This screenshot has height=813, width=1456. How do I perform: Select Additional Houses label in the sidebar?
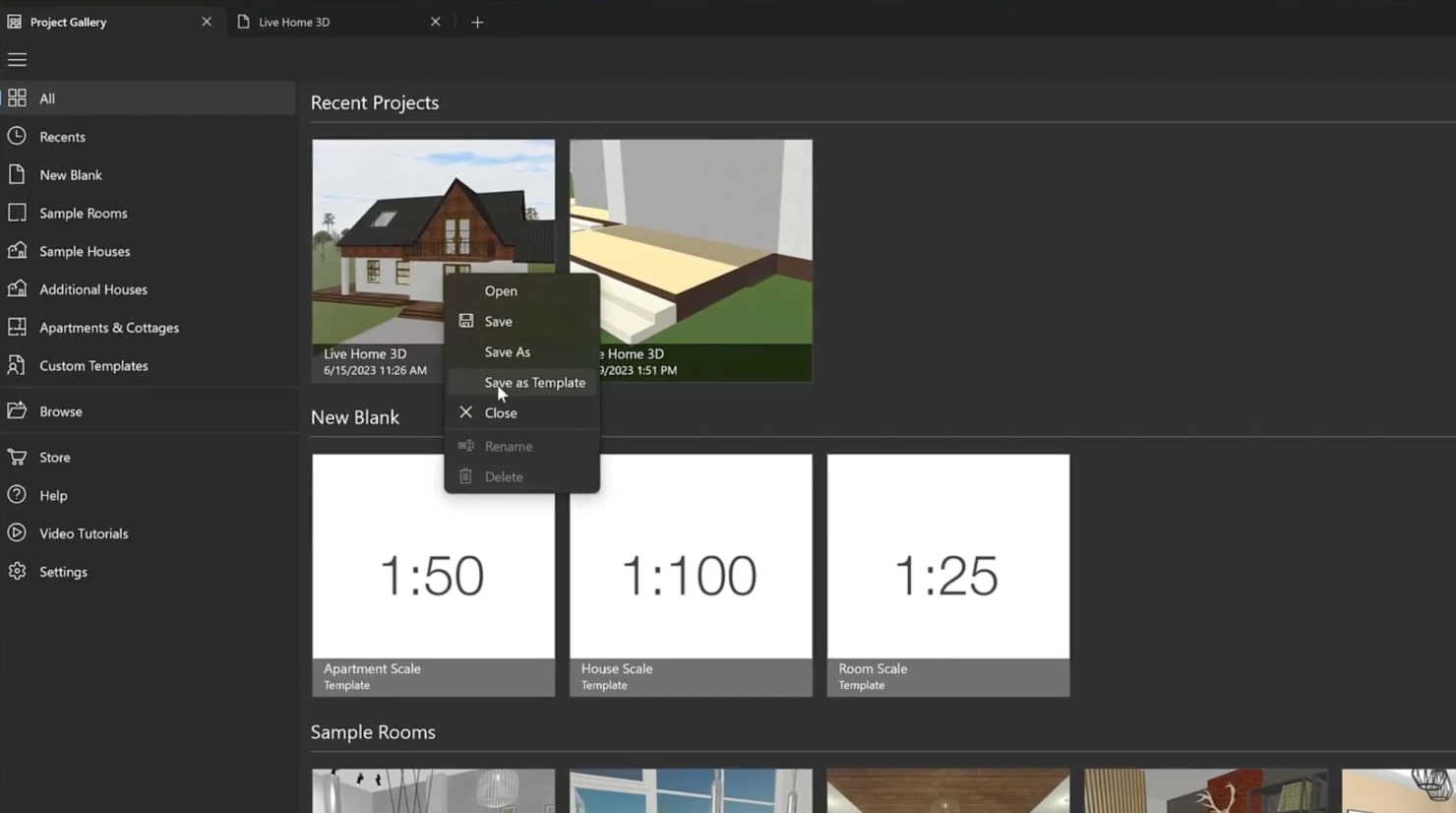click(x=93, y=289)
